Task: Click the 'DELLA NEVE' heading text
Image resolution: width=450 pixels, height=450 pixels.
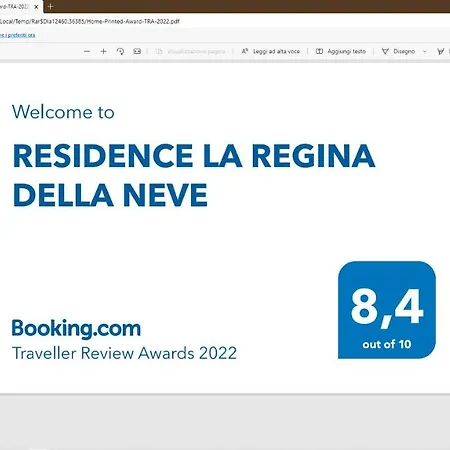Action: coord(110,195)
